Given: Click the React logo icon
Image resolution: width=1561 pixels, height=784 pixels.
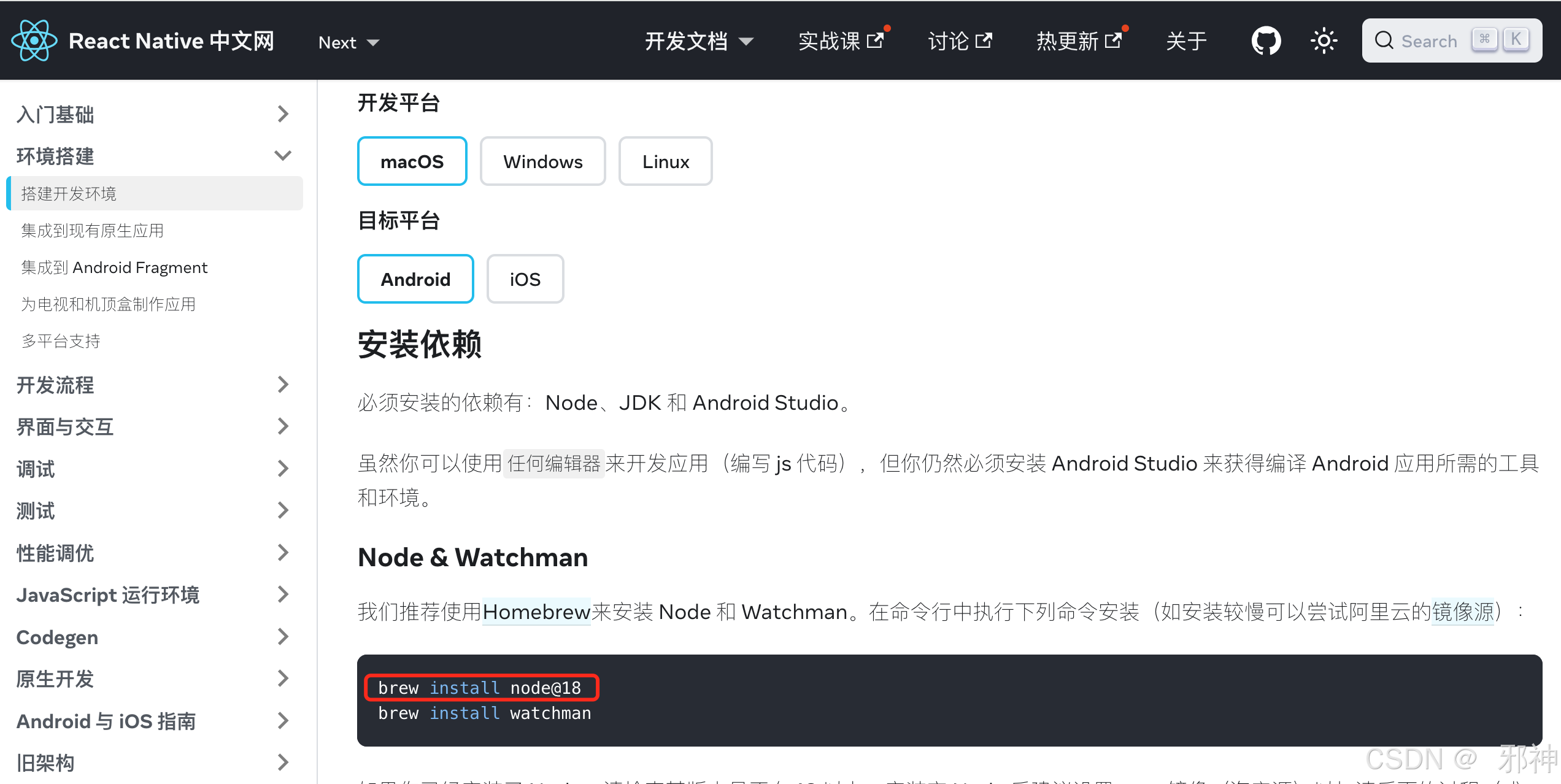Looking at the screenshot, I should pyautogui.click(x=34, y=41).
